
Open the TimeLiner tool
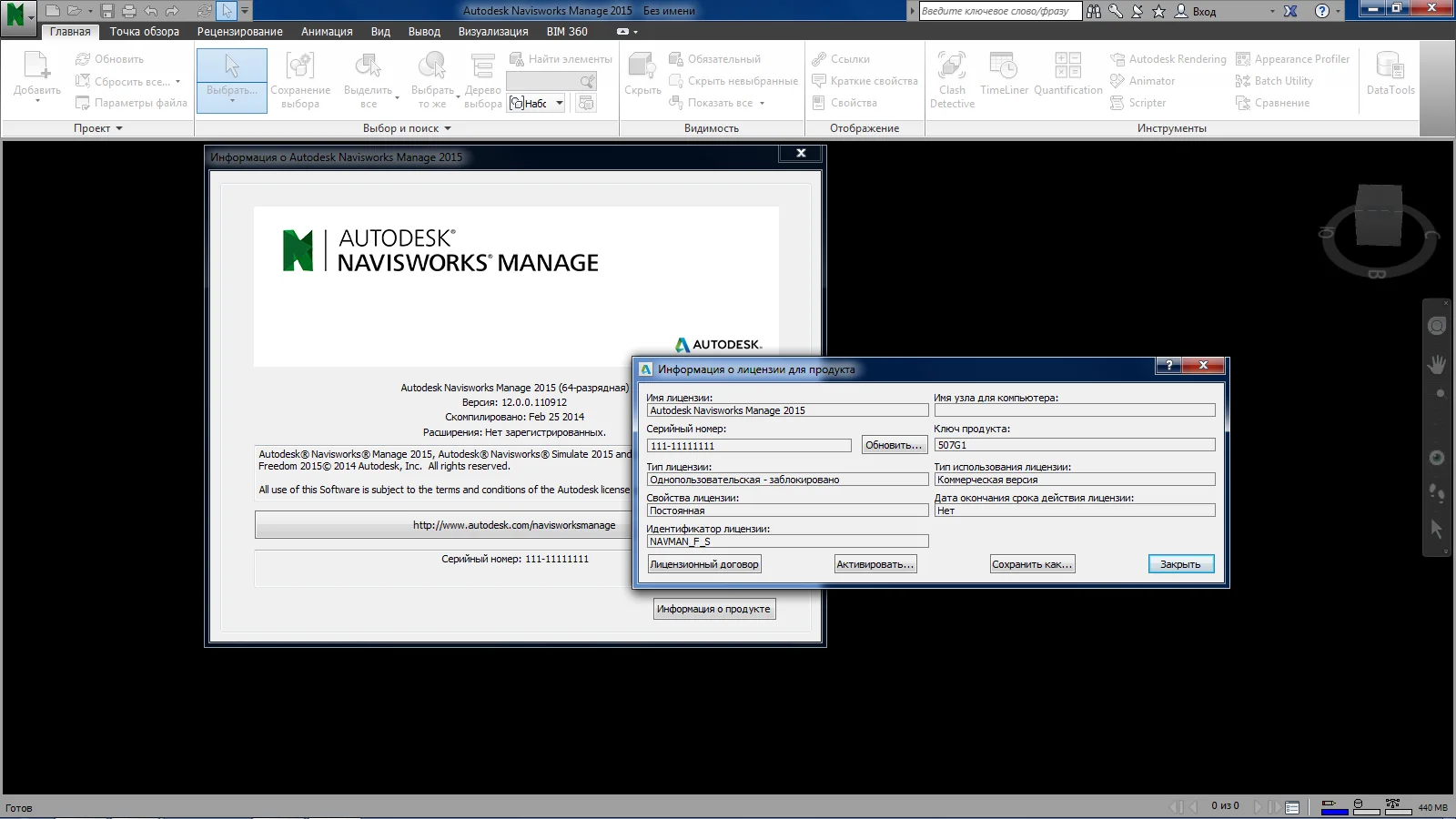1004,75
